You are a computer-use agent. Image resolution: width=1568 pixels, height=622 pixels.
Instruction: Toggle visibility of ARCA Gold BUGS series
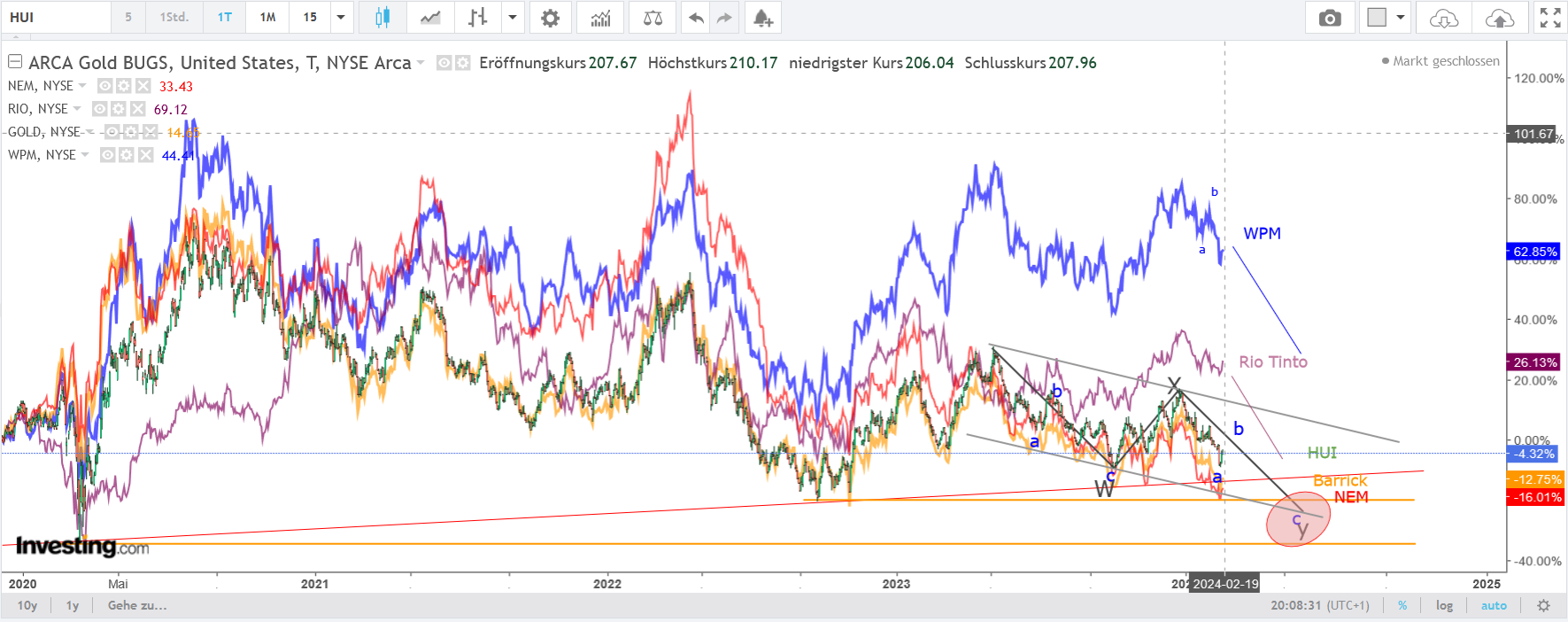[x=444, y=63]
